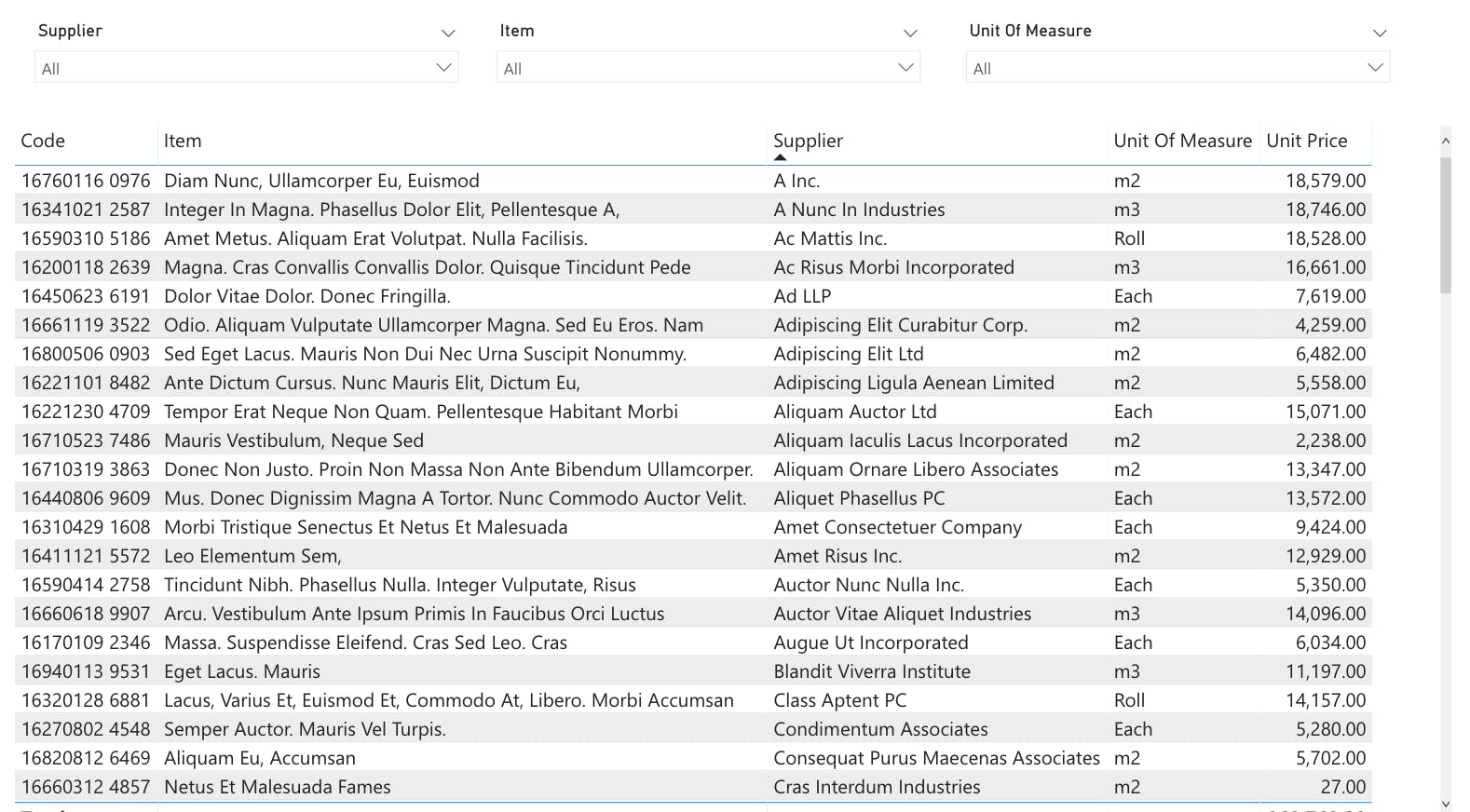Viewport: 1470px width, 812px height.
Task: Collapse the Item slicer header chevron
Action: (x=910, y=33)
